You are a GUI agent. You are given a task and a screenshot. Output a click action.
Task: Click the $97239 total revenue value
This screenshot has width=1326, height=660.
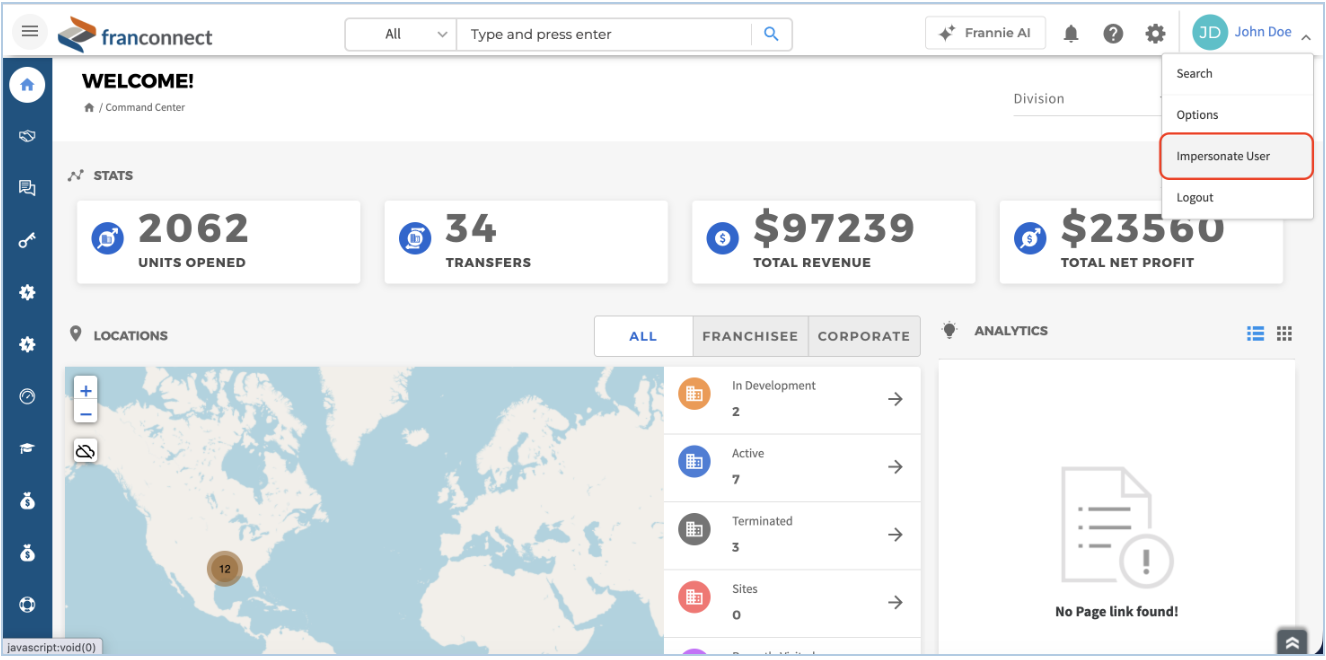834,228
